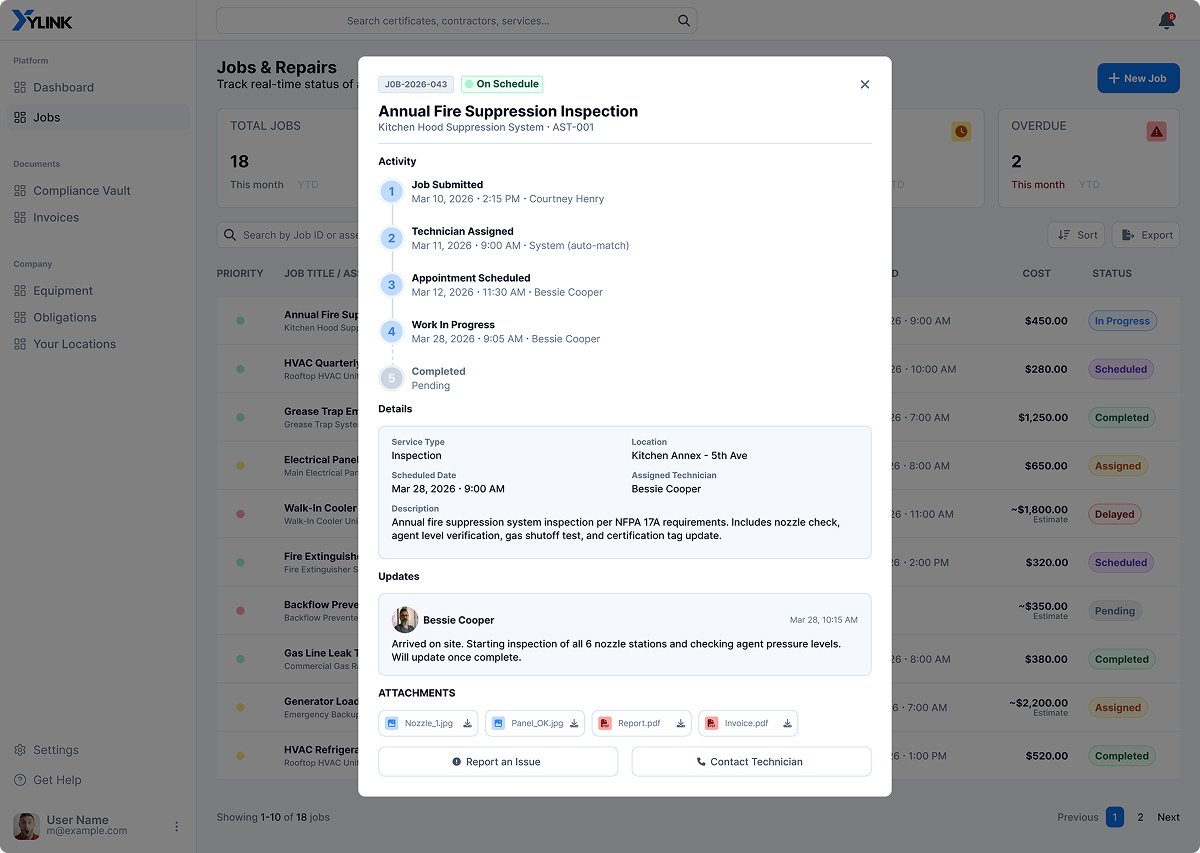1200x853 pixels.
Task: Click the Report an Issue button
Action: click(498, 762)
